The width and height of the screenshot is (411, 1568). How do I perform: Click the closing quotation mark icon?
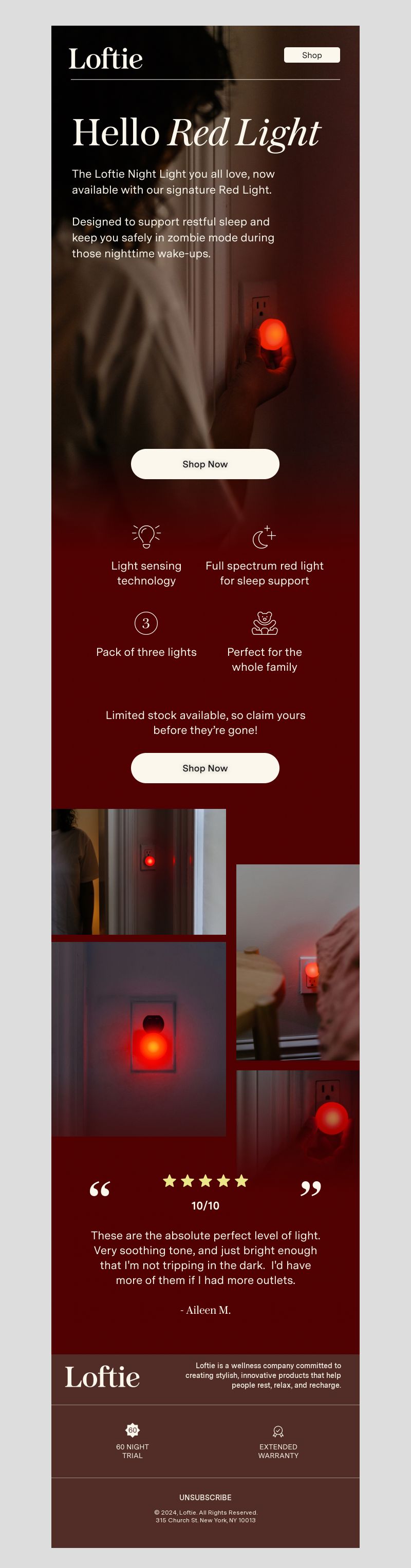point(310,1188)
